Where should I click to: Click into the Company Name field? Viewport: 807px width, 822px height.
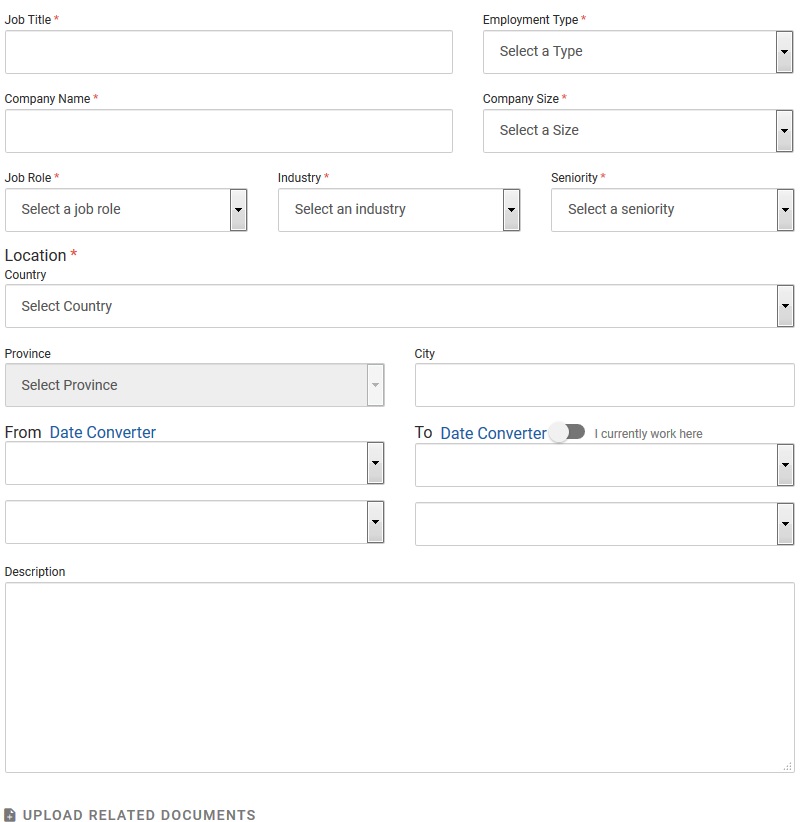point(228,131)
